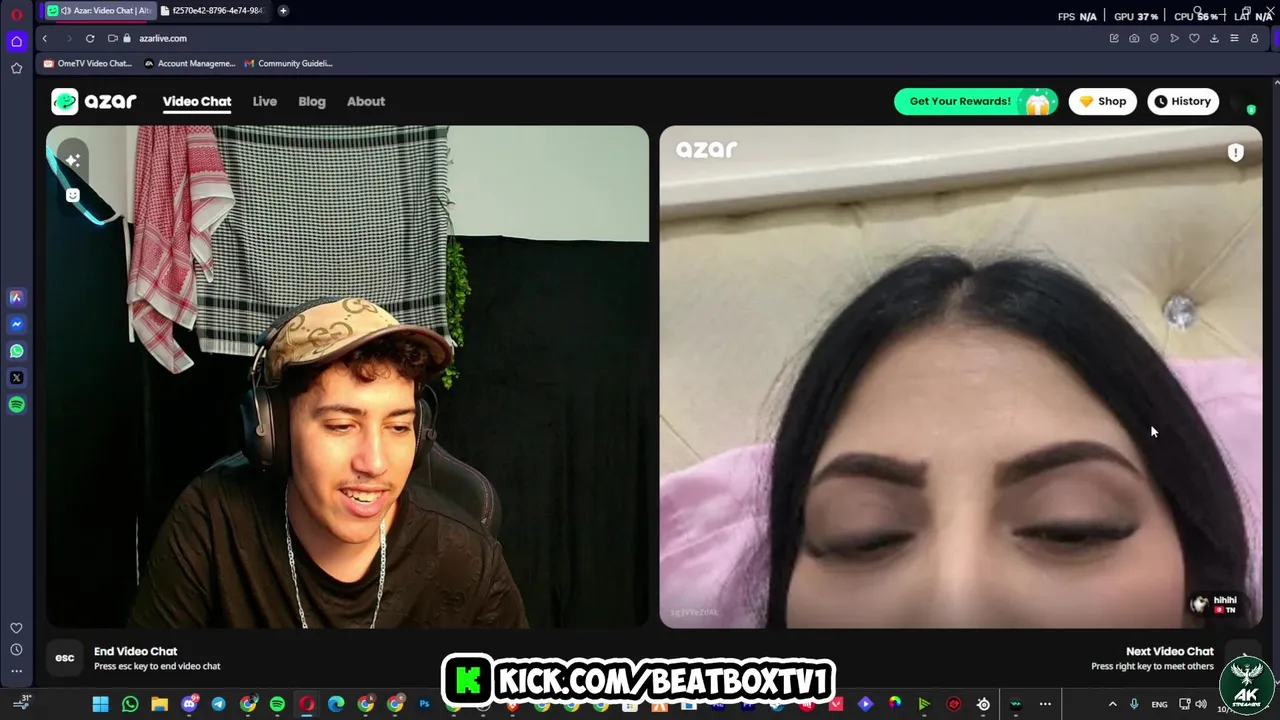
Task: Click the send/flow arrow icon in toolbar
Action: pyautogui.click(x=1174, y=38)
